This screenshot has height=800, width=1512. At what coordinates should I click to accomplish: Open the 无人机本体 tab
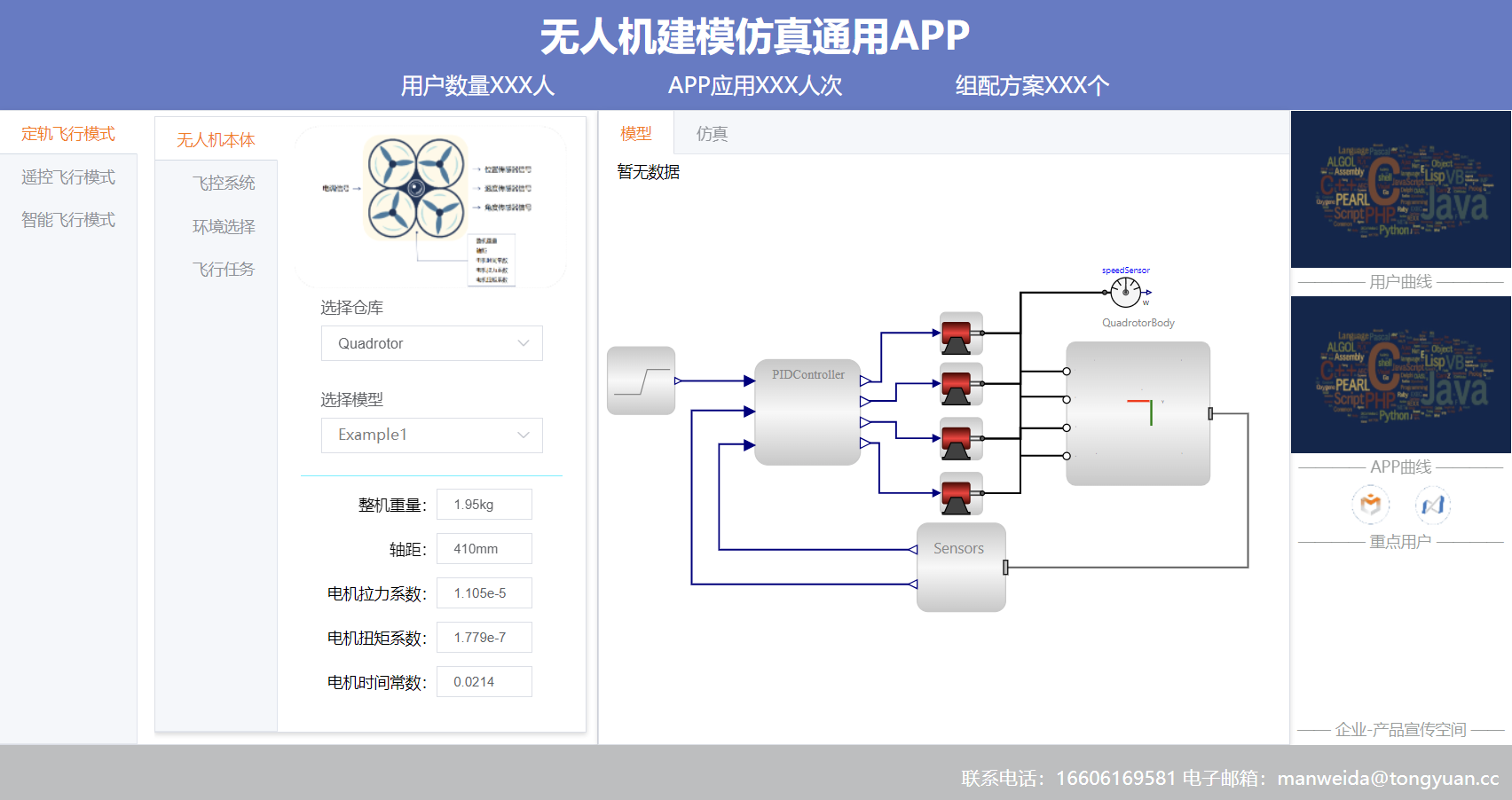(x=216, y=139)
